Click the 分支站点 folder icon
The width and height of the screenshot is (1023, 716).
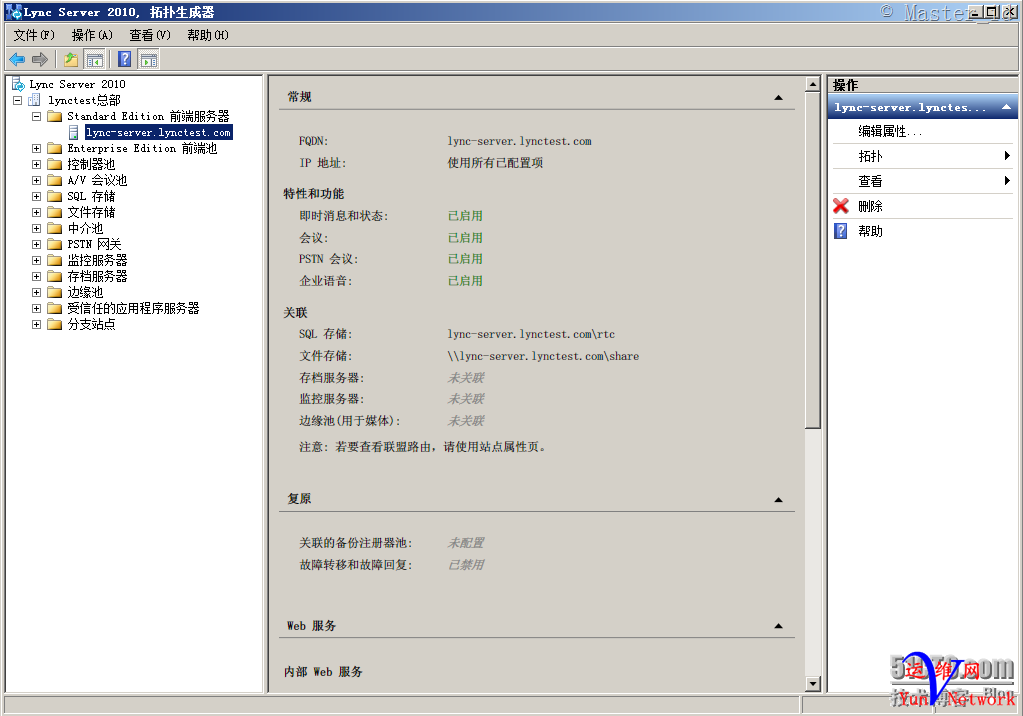(55, 324)
